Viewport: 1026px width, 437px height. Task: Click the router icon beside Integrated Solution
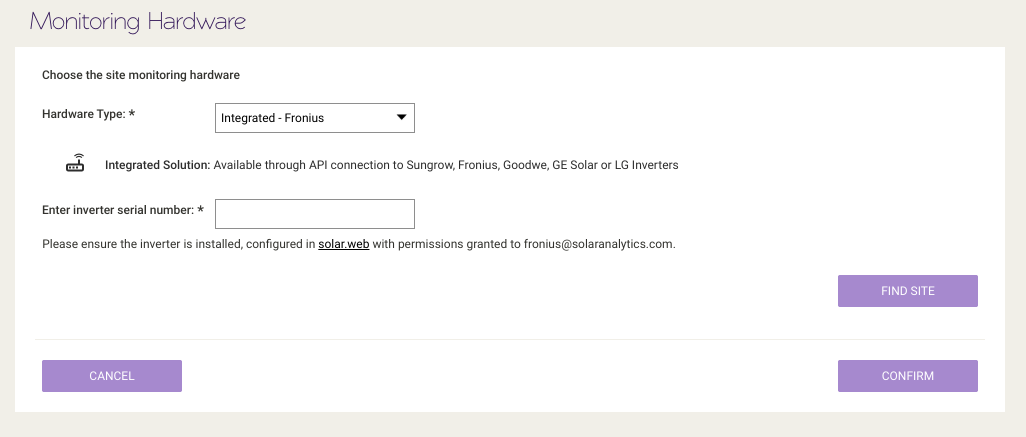(x=75, y=163)
